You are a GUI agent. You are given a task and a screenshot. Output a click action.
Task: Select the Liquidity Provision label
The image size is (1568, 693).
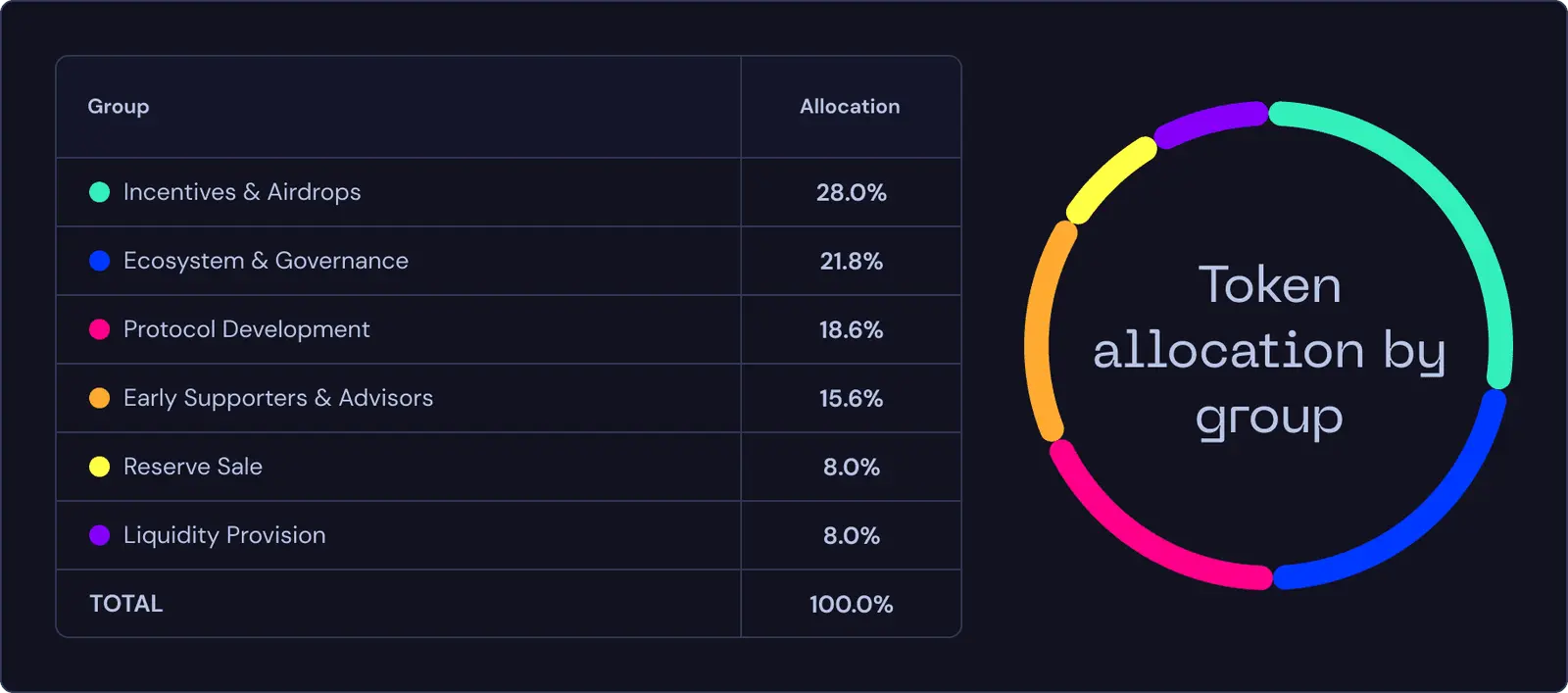(x=224, y=535)
